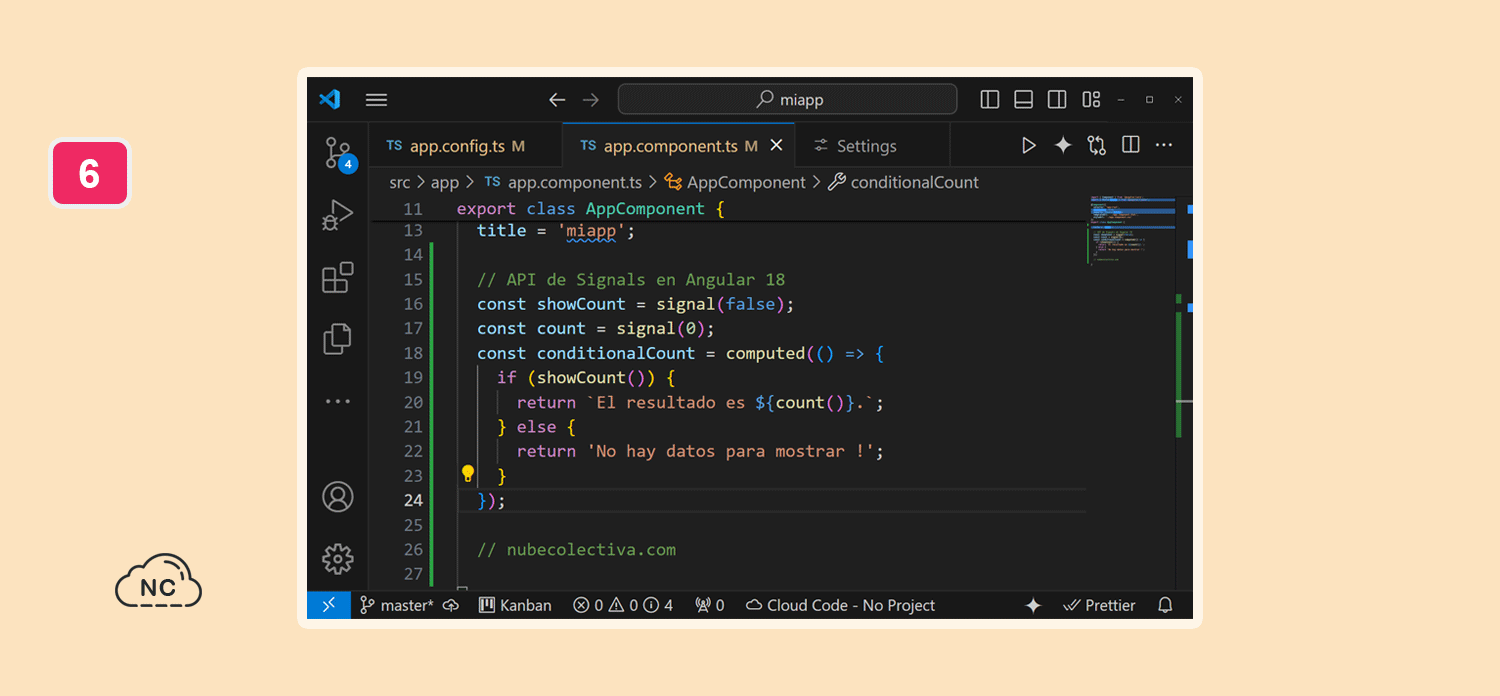Click the sparkle icon in the status bar
The height and width of the screenshot is (696, 1500).
click(1034, 605)
